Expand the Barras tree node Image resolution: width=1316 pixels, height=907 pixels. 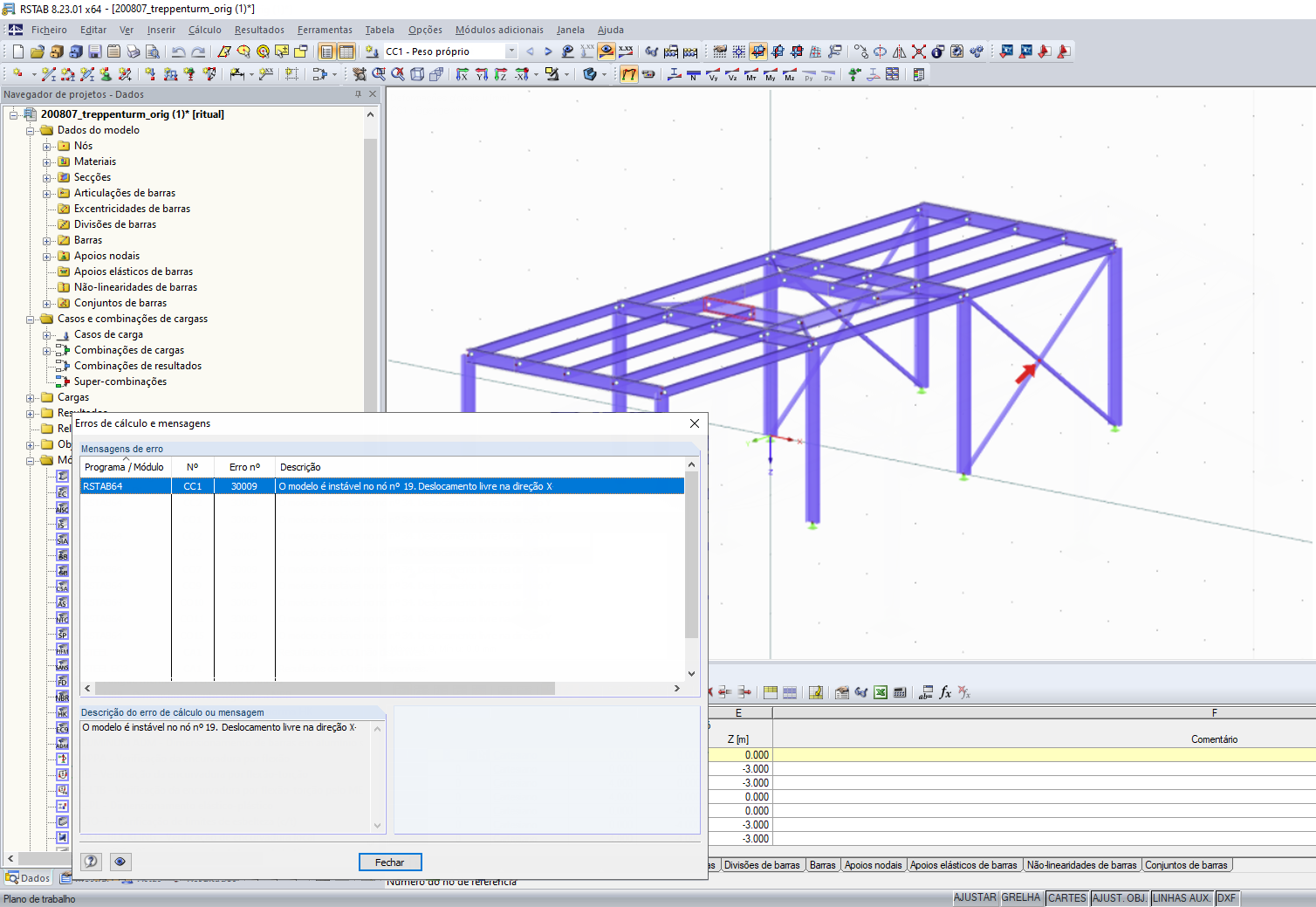coord(47,240)
